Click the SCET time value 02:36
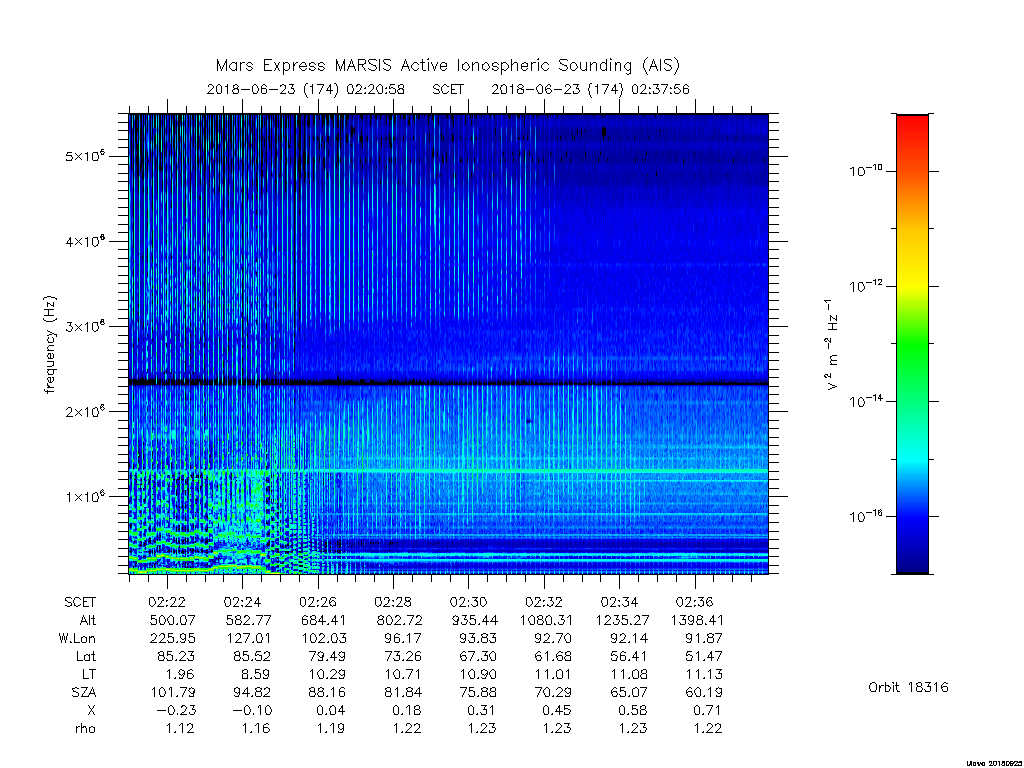Image resolution: width=1024 pixels, height=768 pixels. point(694,602)
